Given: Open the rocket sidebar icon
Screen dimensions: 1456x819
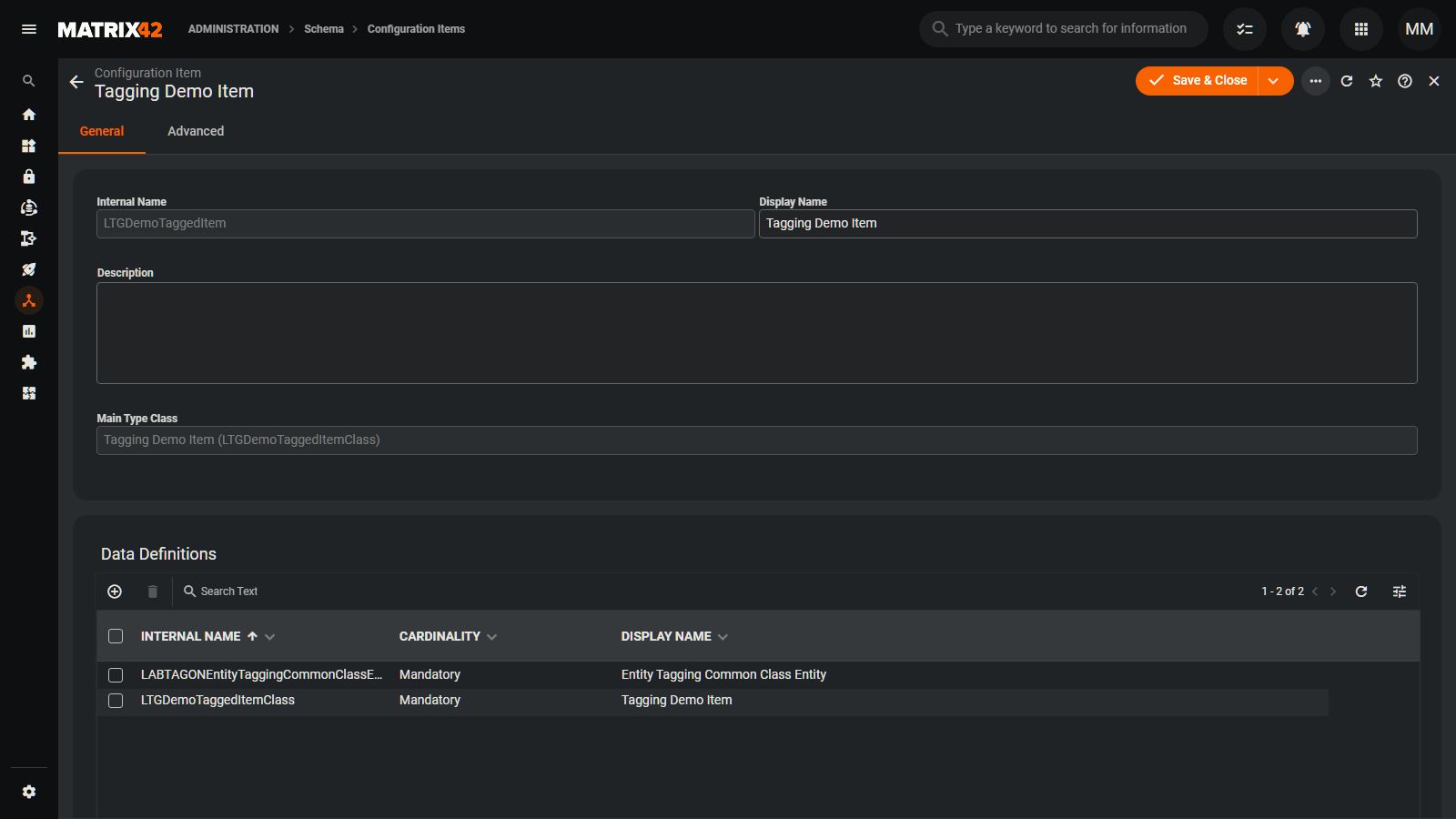Looking at the screenshot, I should [29, 269].
